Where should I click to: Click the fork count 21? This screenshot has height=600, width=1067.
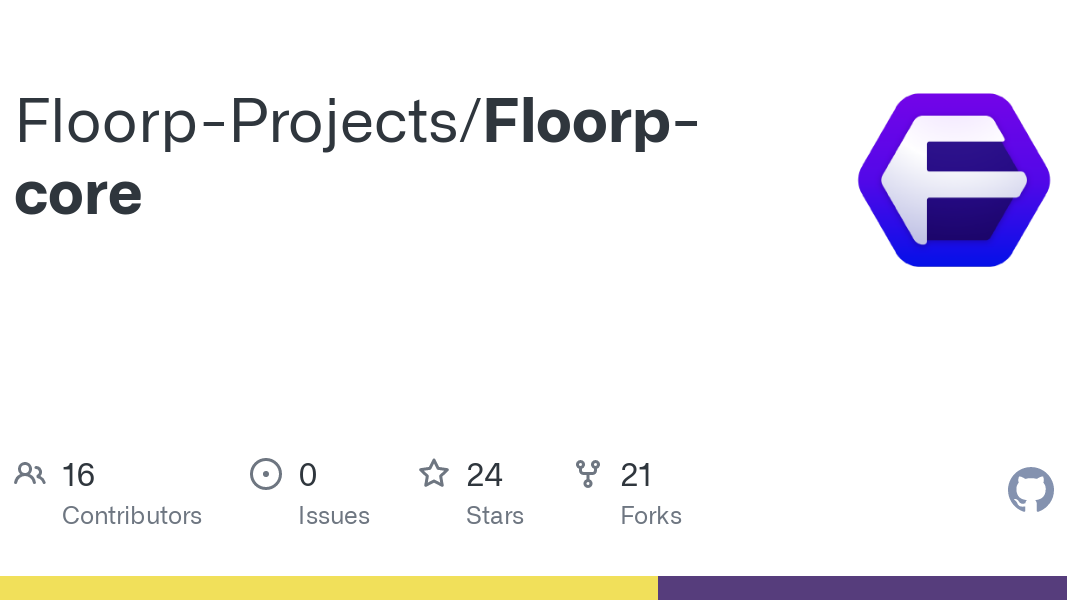pyautogui.click(x=636, y=475)
